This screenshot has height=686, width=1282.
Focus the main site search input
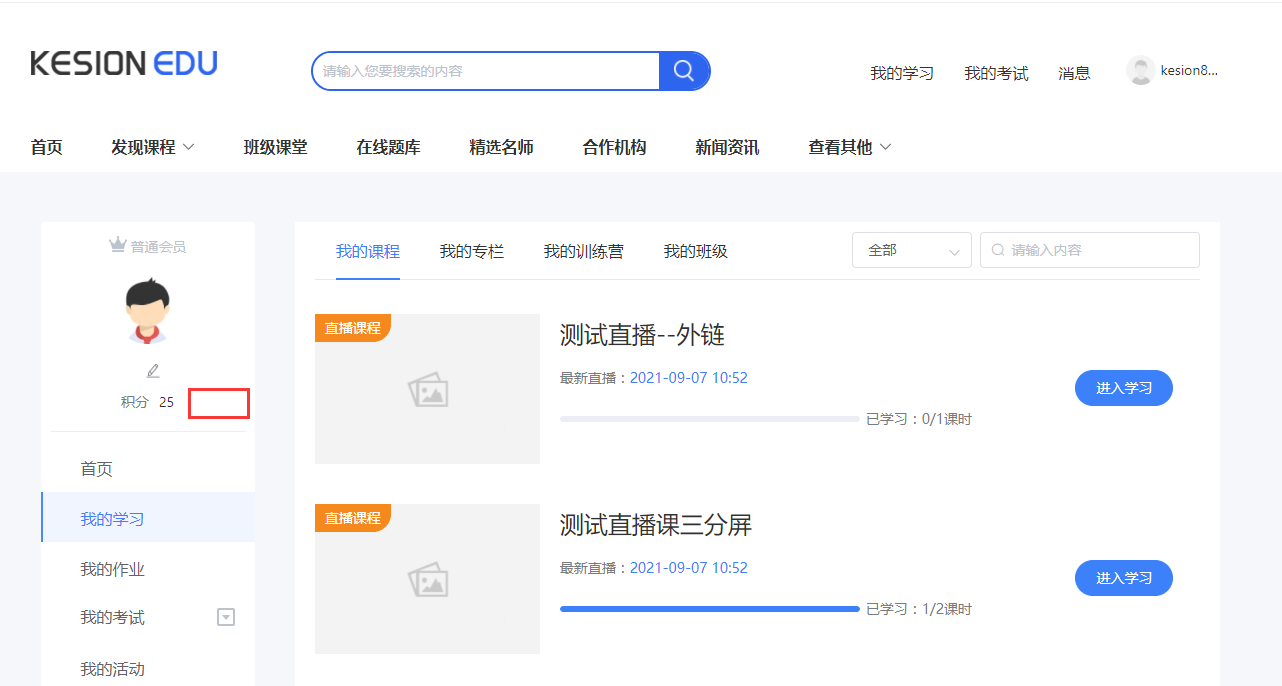pos(486,71)
